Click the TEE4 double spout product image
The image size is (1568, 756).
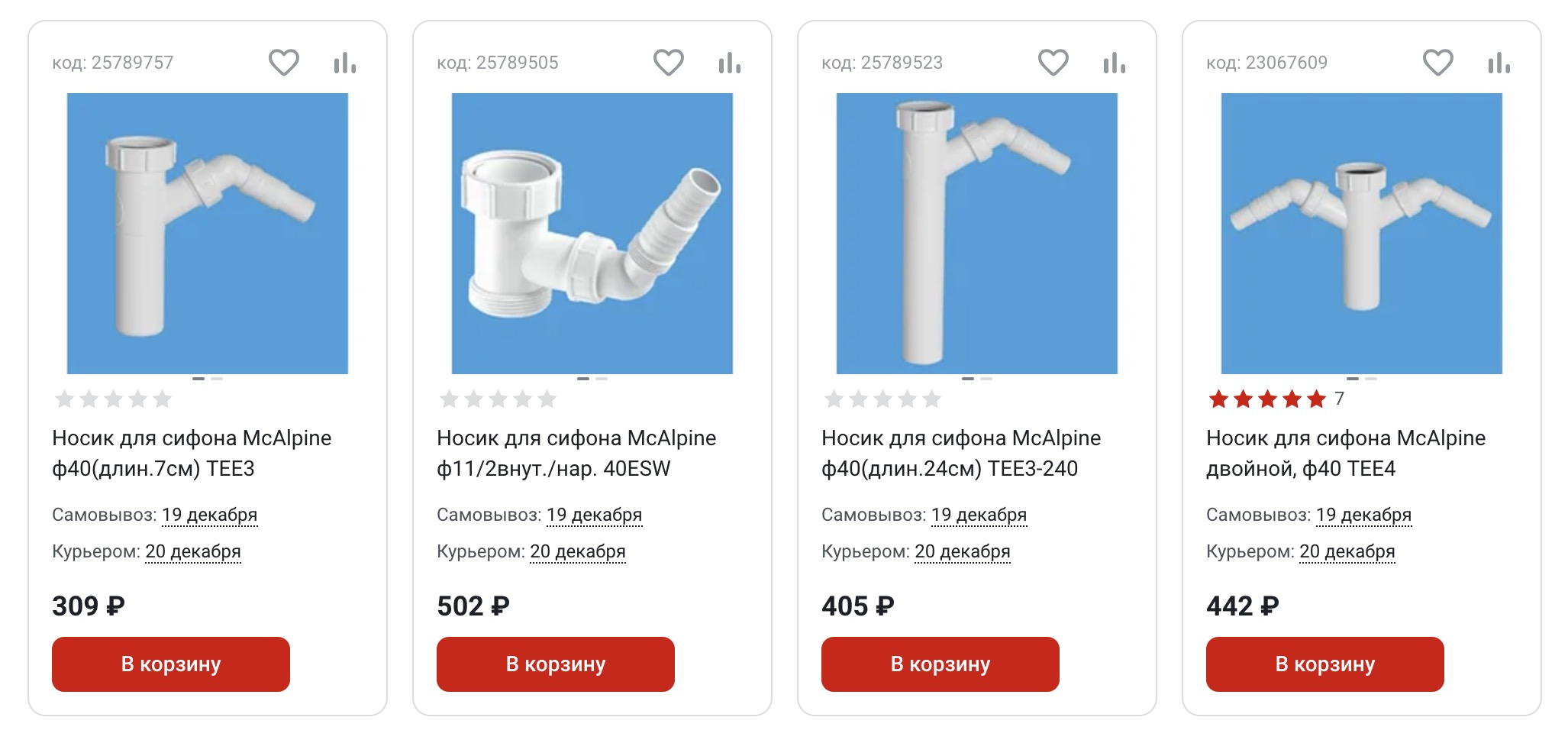pyautogui.click(x=1361, y=234)
